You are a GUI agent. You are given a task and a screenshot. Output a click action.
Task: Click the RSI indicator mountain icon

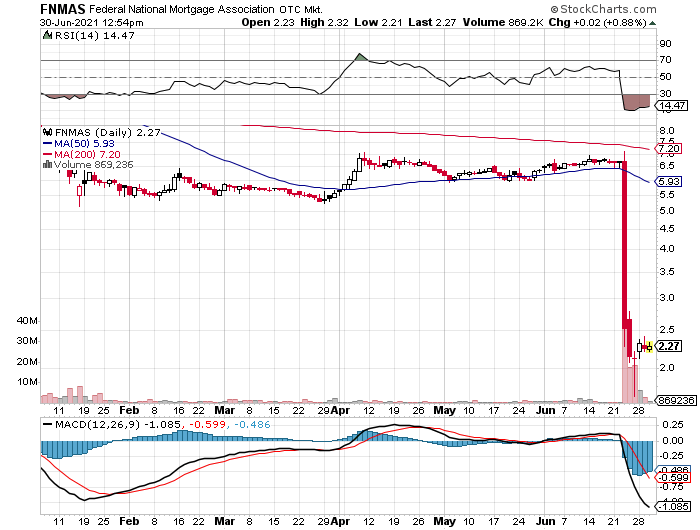coord(47,35)
